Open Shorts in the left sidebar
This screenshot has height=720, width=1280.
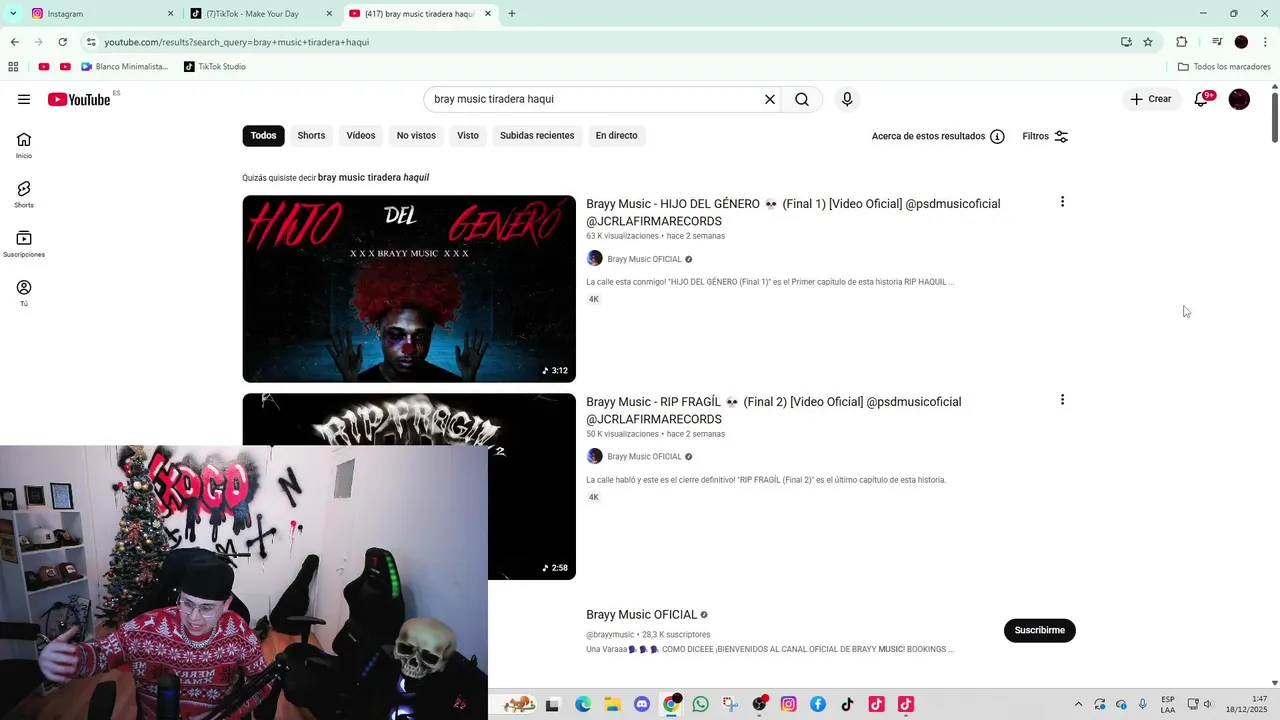point(24,194)
